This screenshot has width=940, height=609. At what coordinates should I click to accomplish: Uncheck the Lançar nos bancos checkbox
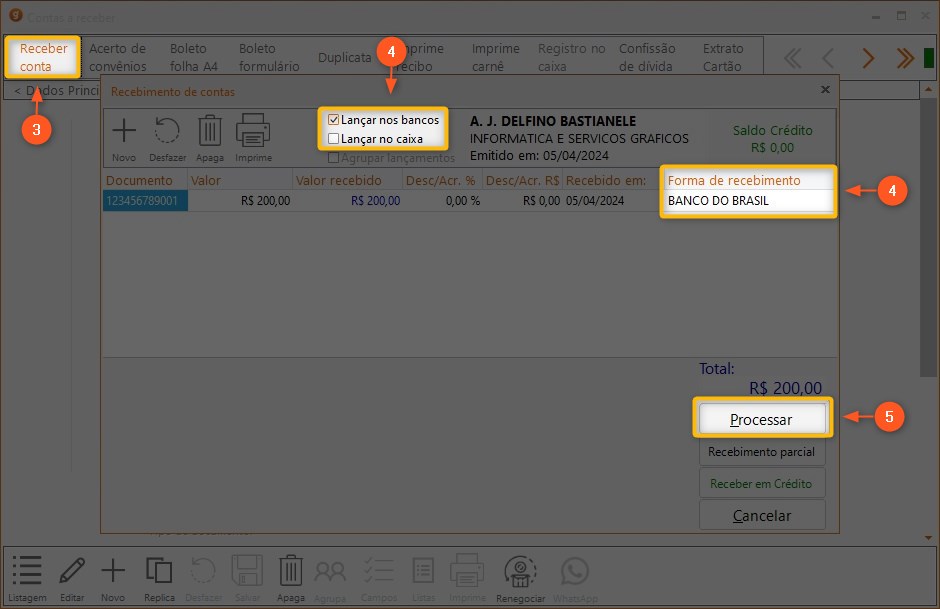pyautogui.click(x=334, y=120)
